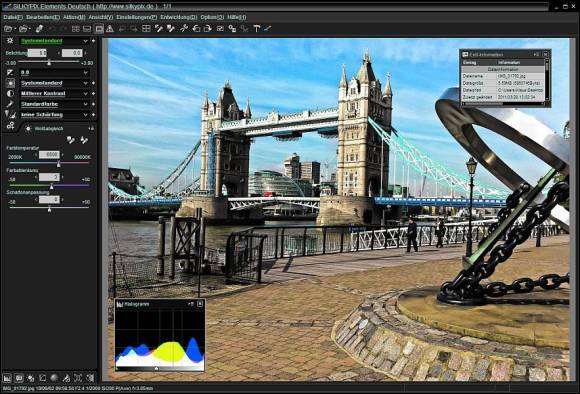
Task: Toggle the single preview view mode icon
Action: pos(99,28)
